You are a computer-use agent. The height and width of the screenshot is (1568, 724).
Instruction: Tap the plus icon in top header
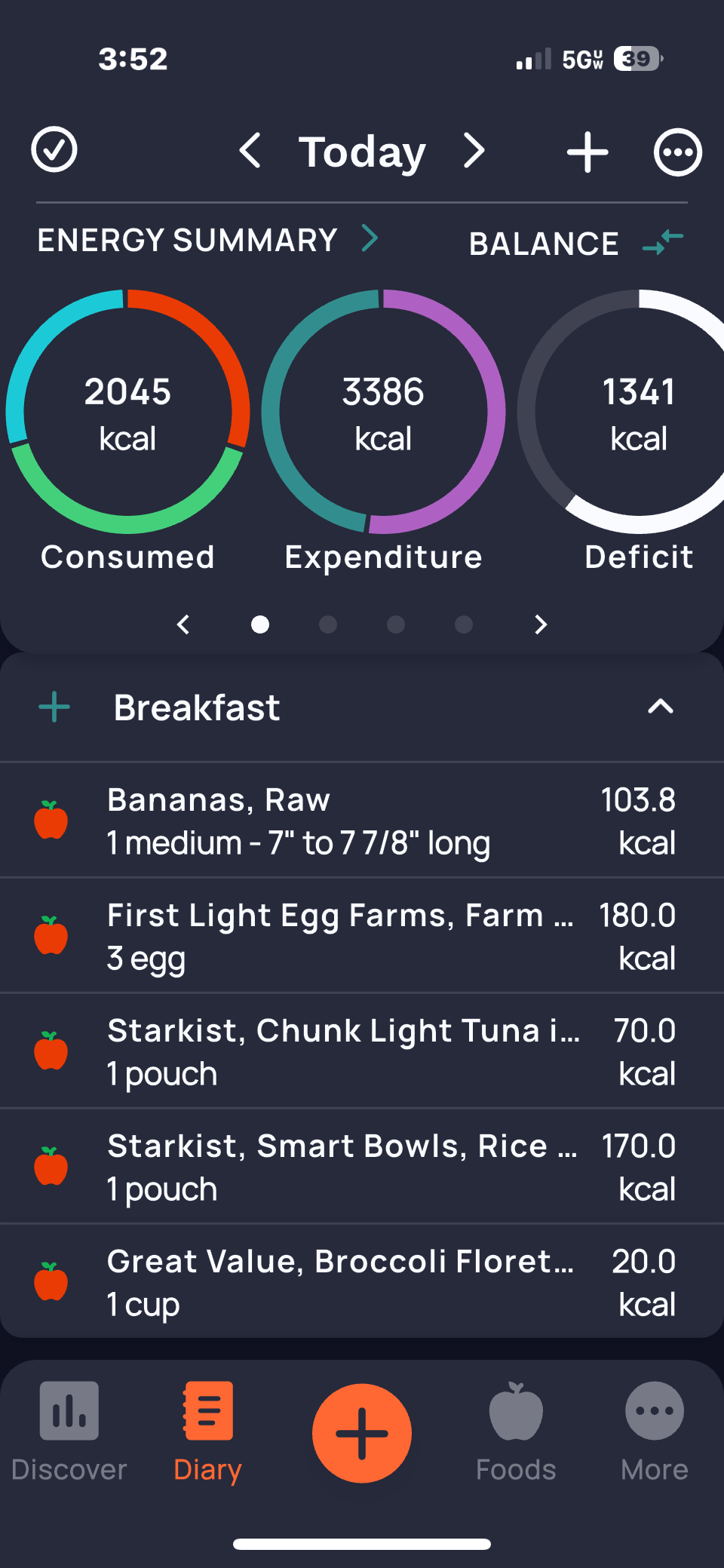pos(587,152)
